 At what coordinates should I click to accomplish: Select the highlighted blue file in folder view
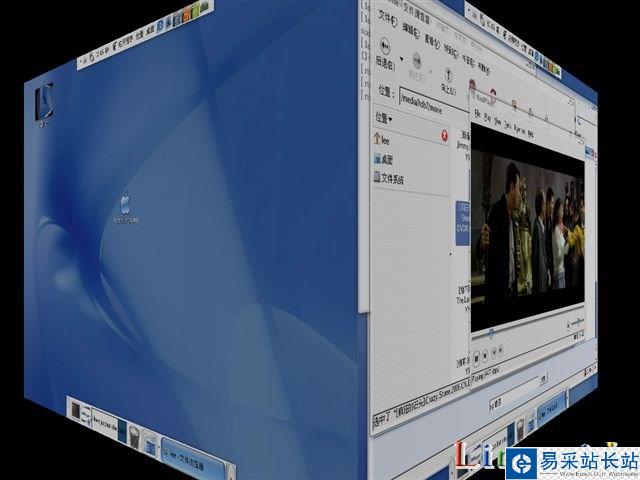coord(463,223)
